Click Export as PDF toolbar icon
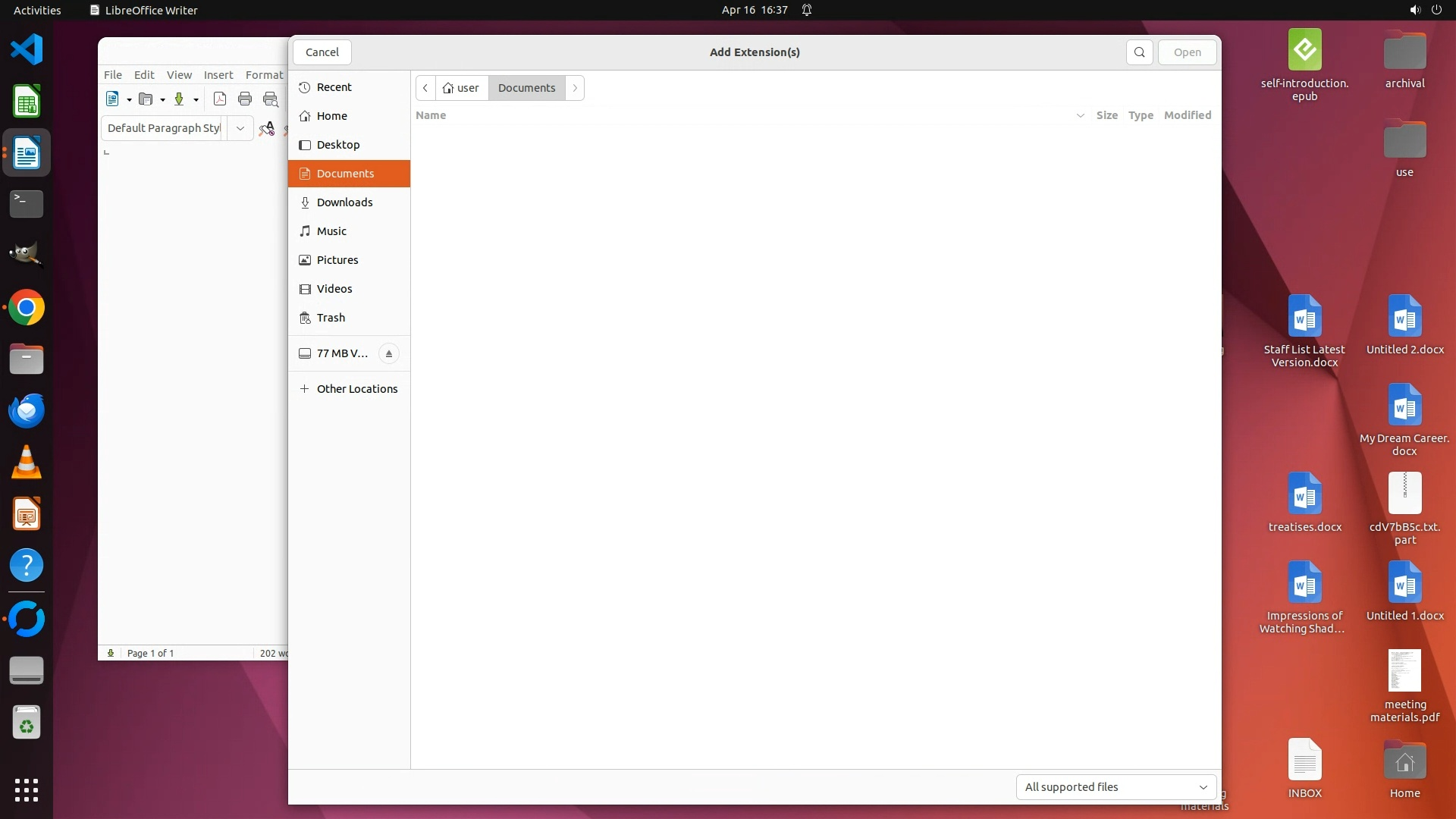This screenshot has height=819, width=1456. 220,99
